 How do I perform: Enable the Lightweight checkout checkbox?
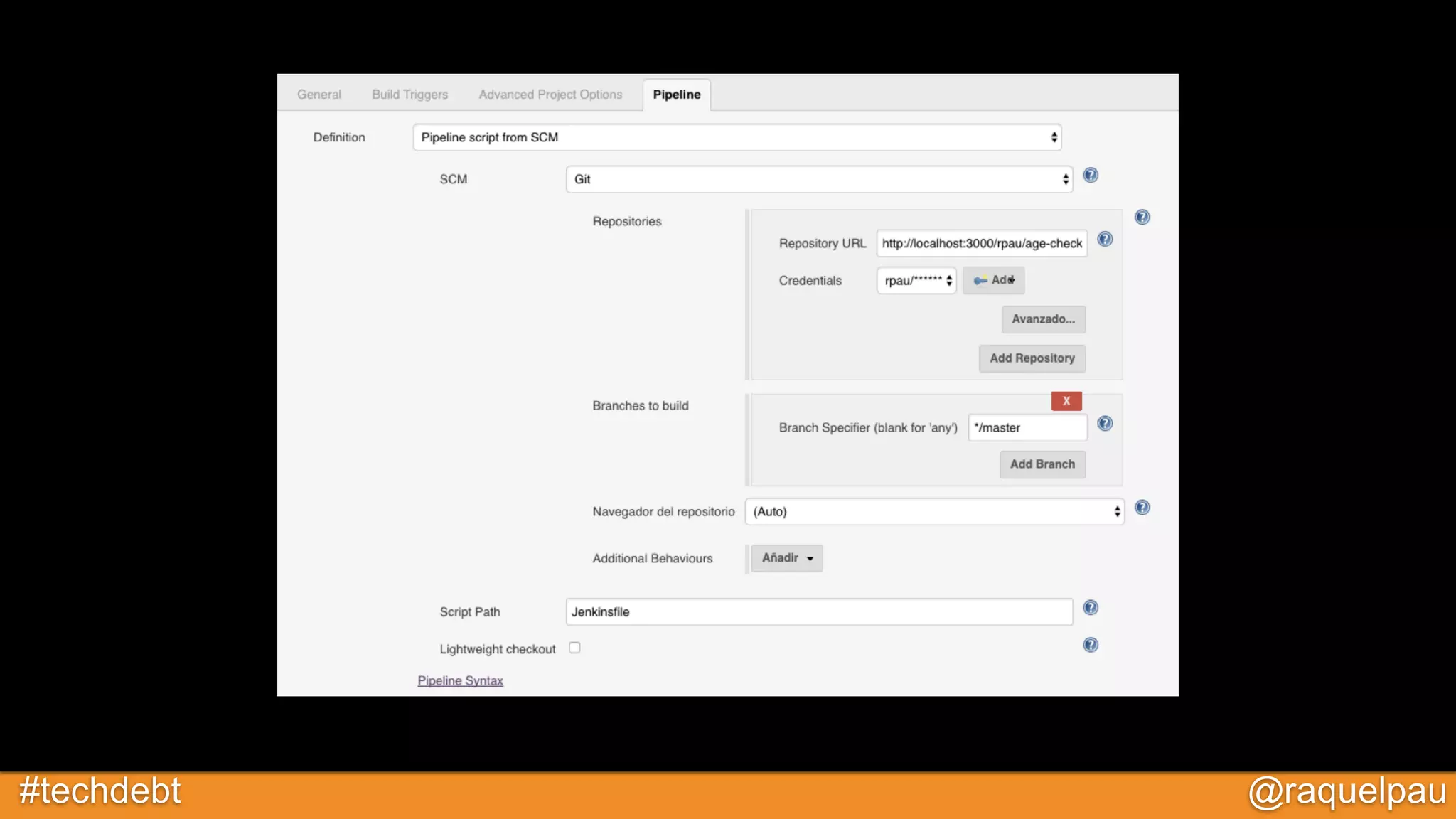click(x=574, y=648)
